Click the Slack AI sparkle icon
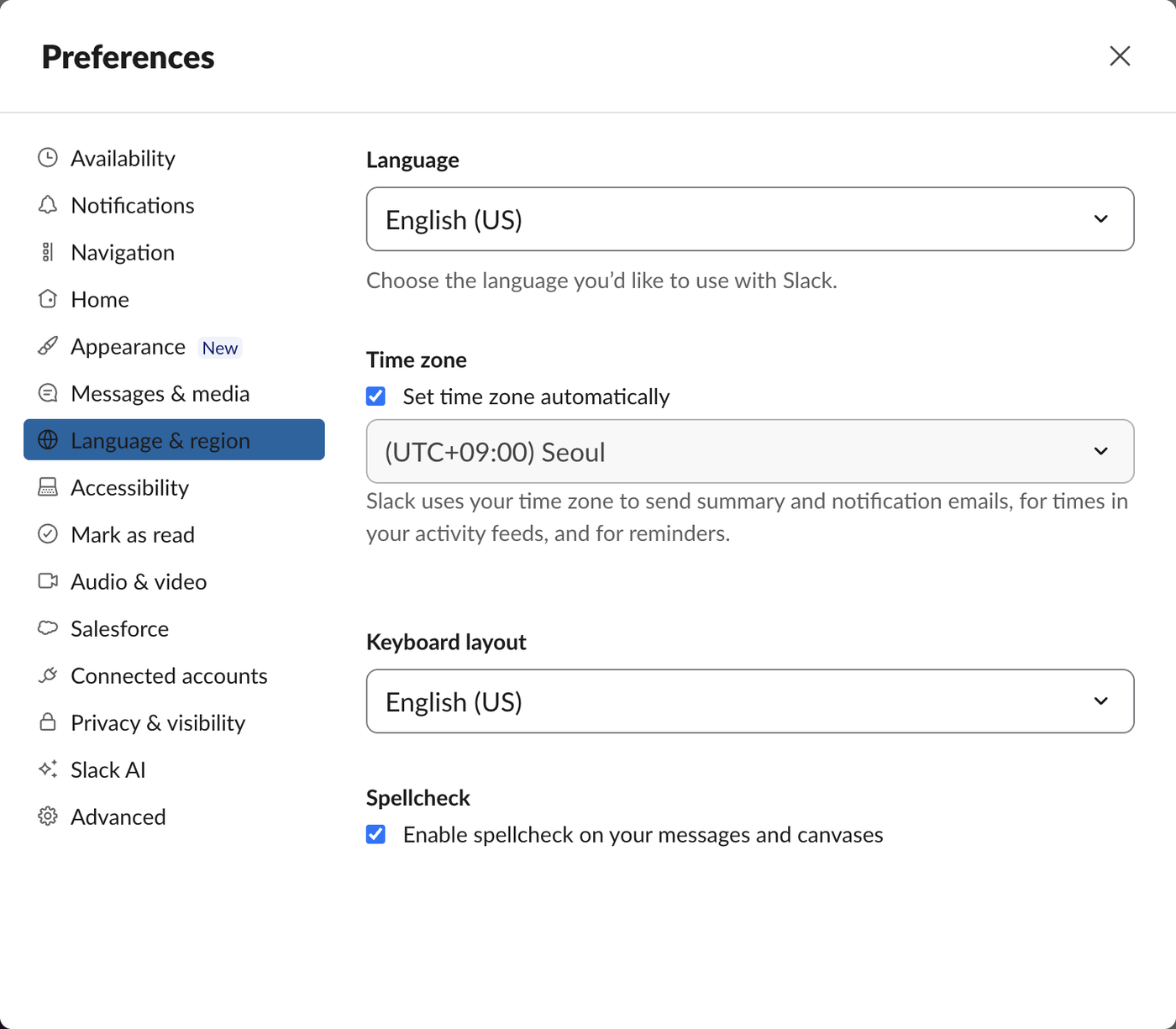The width and height of the screenshot is (1176, 1029). [x=48, y=769]
